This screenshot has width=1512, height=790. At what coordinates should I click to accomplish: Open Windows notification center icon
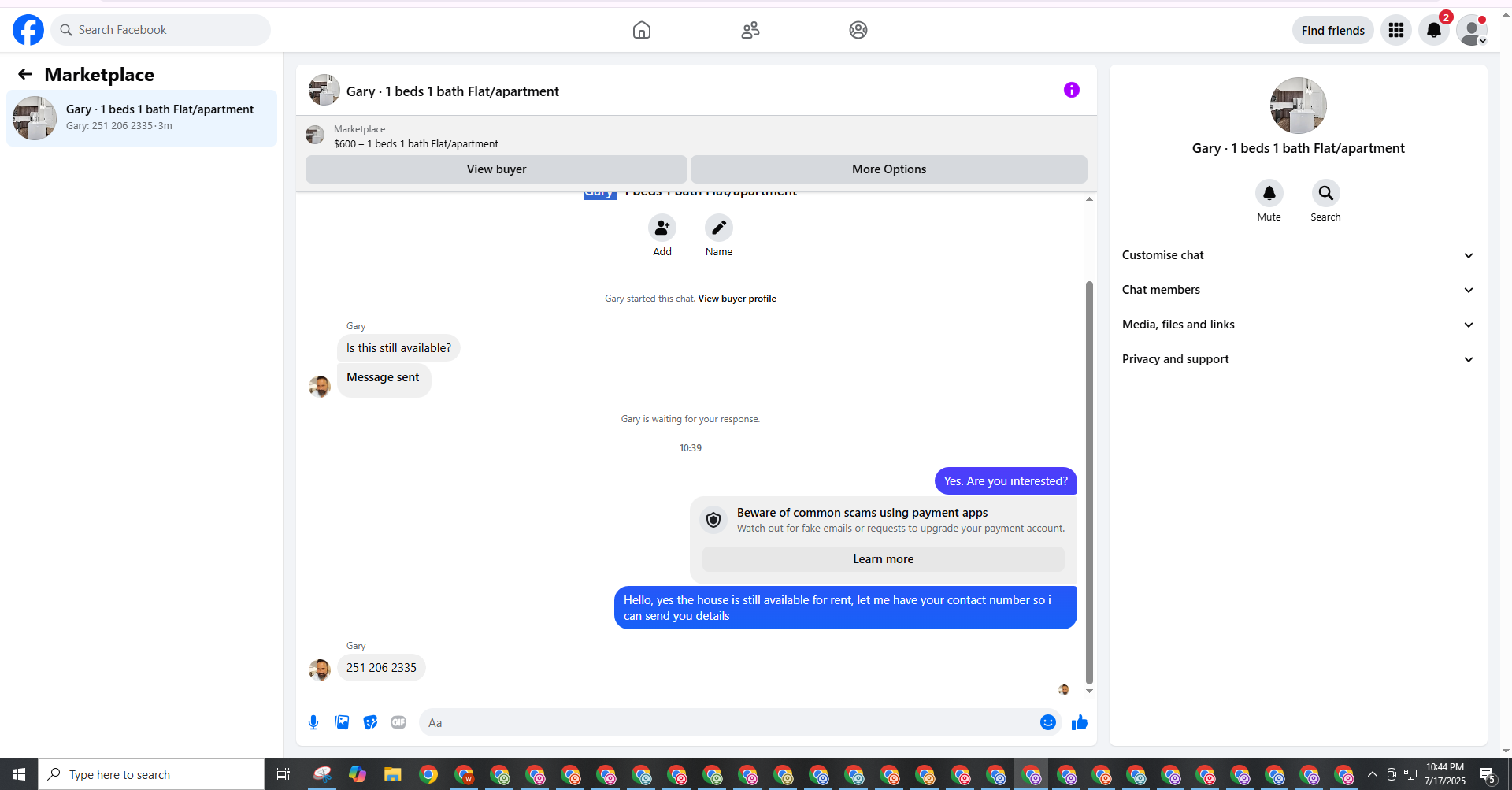[x=1488, y=774]
